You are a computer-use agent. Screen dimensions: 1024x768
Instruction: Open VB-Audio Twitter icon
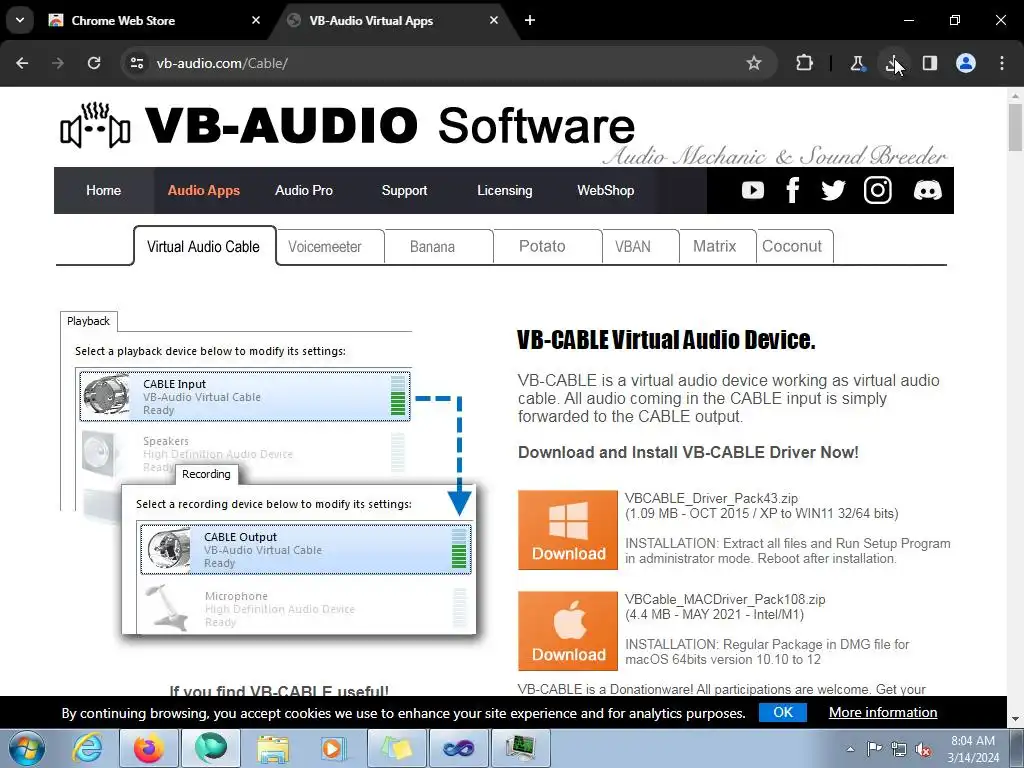833,190
